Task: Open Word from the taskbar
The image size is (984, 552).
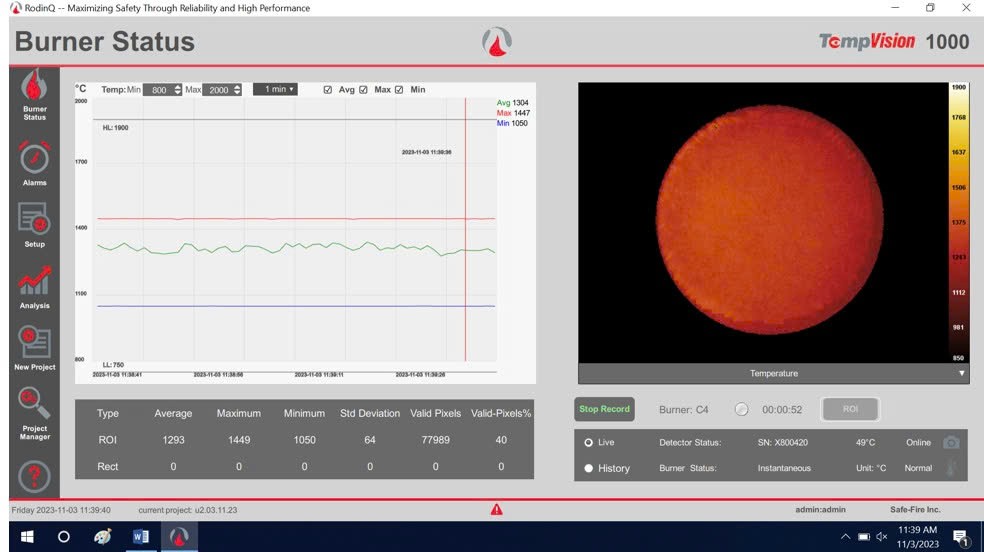Action: (141, 537)
